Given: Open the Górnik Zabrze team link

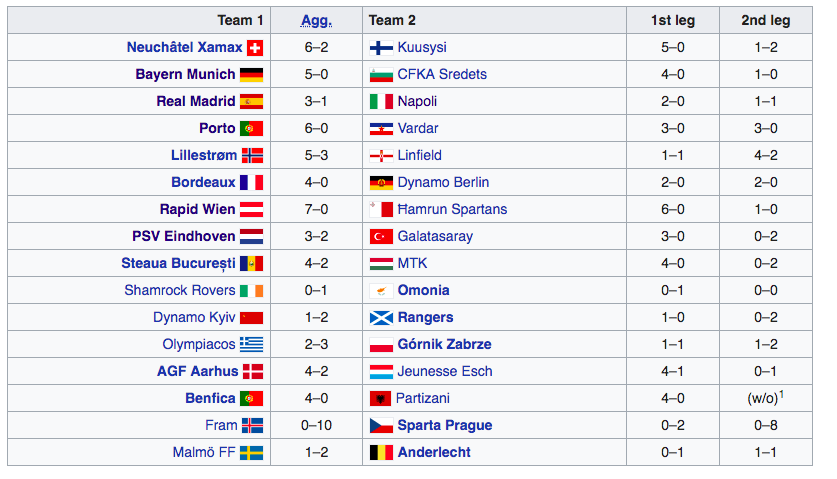Looking at the screenshot, I should (444, 344).
